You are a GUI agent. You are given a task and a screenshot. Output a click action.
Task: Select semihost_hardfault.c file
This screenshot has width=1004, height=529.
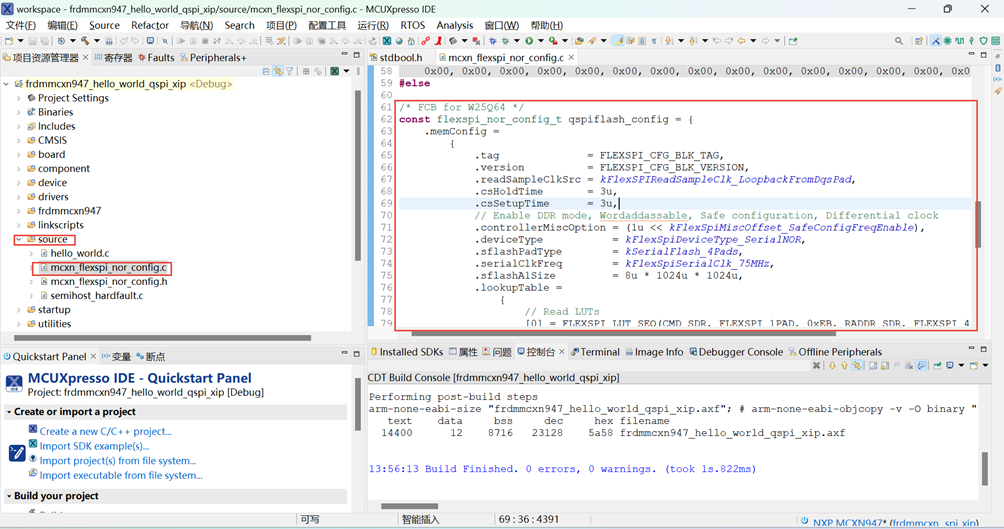[x=97, y=295]
